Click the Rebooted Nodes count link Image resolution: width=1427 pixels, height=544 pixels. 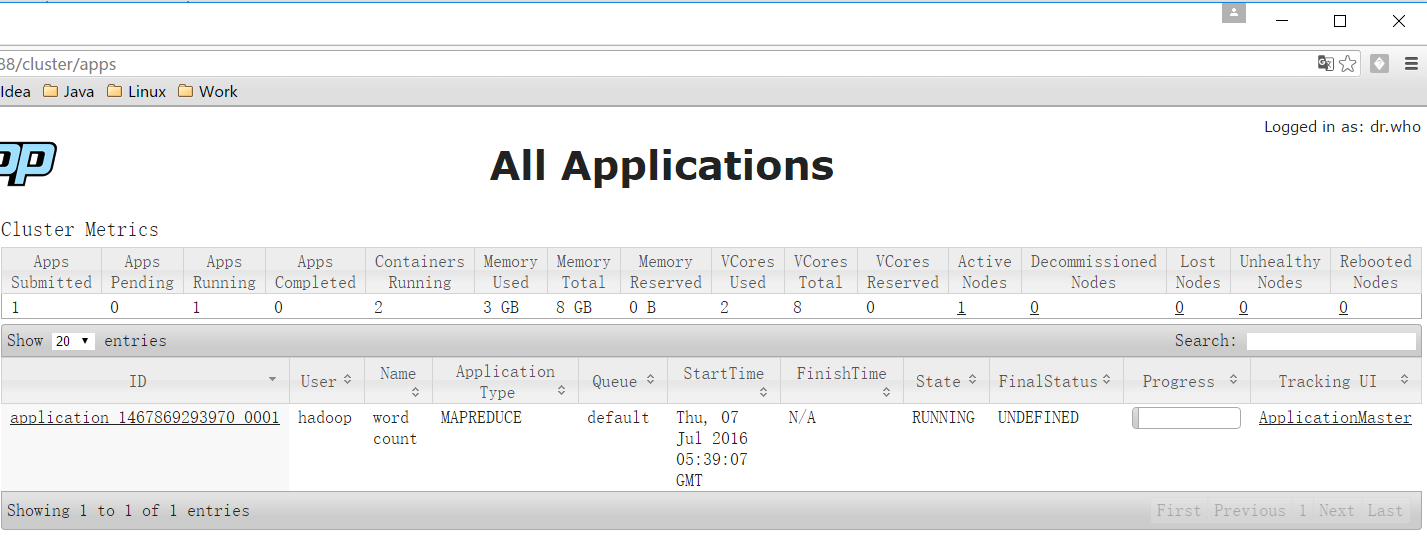(1343, 308)
